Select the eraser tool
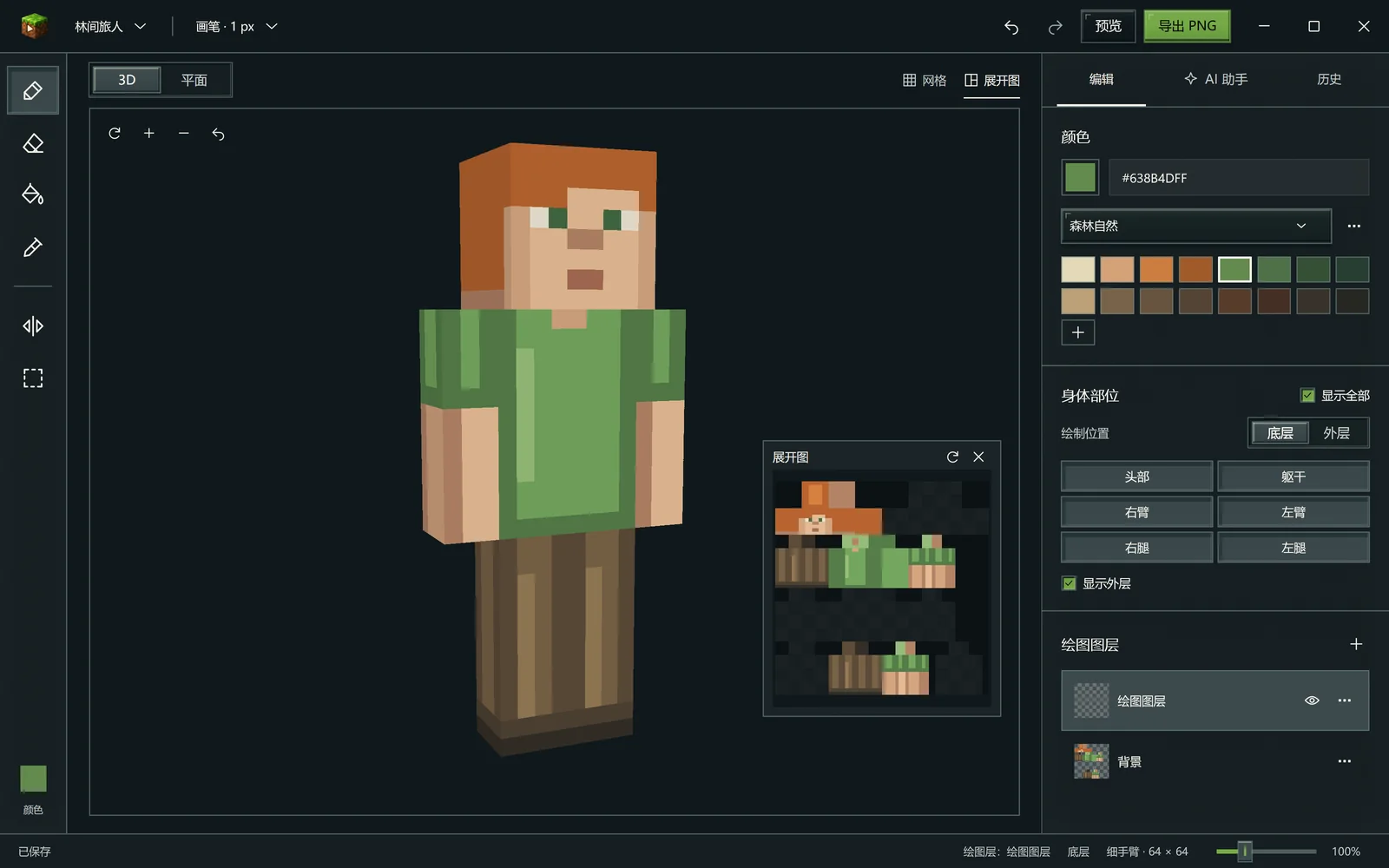 [33, 143]
